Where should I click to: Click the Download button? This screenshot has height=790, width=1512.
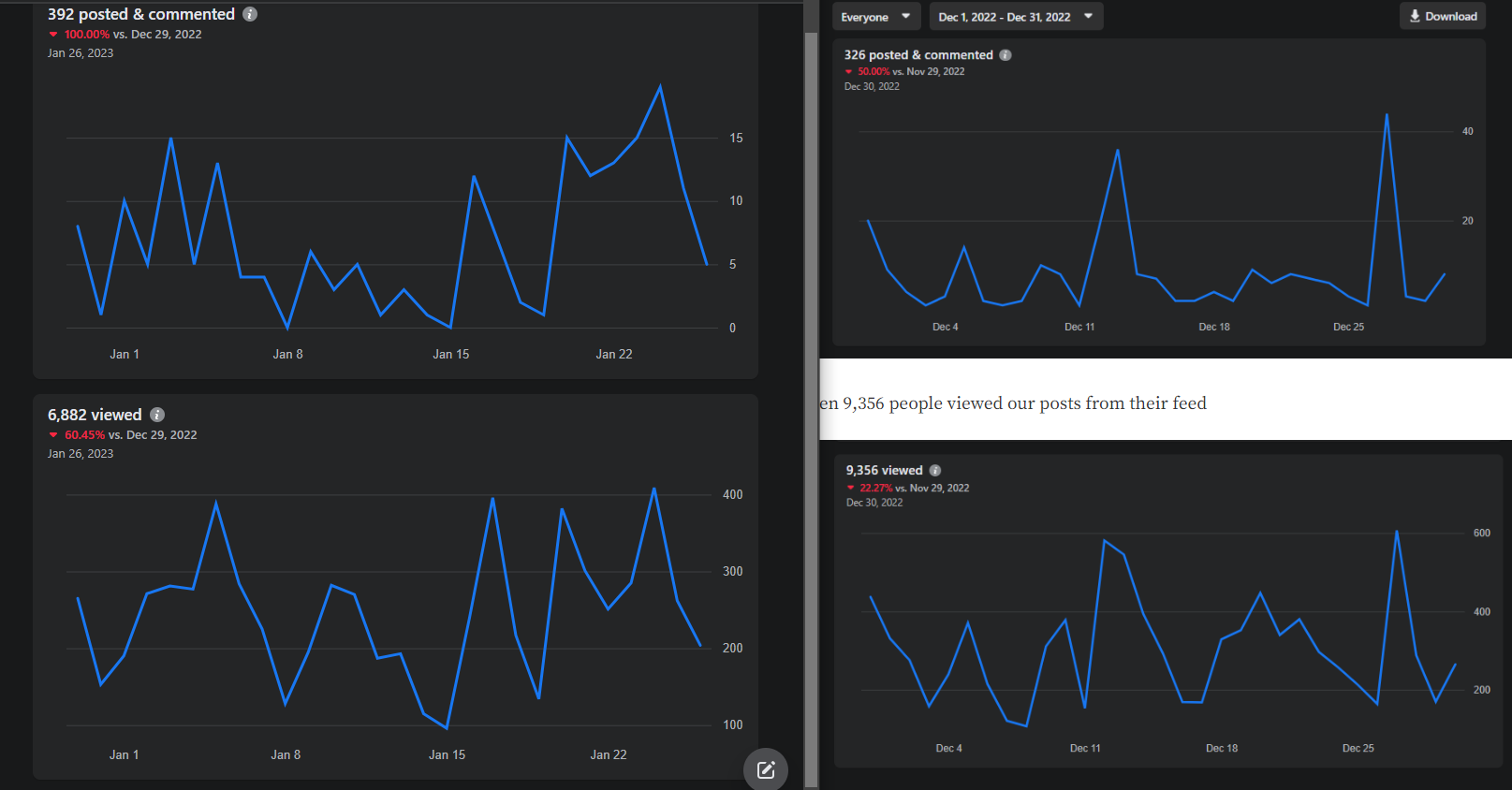point(1443,17)
